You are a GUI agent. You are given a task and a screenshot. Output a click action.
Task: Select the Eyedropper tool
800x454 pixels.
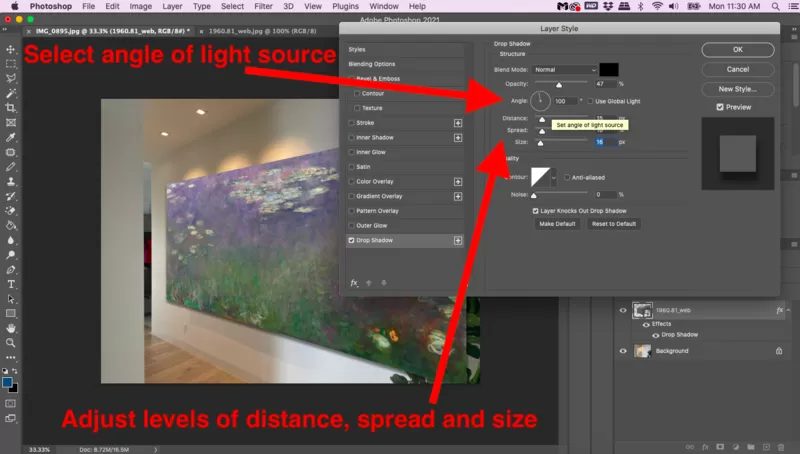(11, 138)
